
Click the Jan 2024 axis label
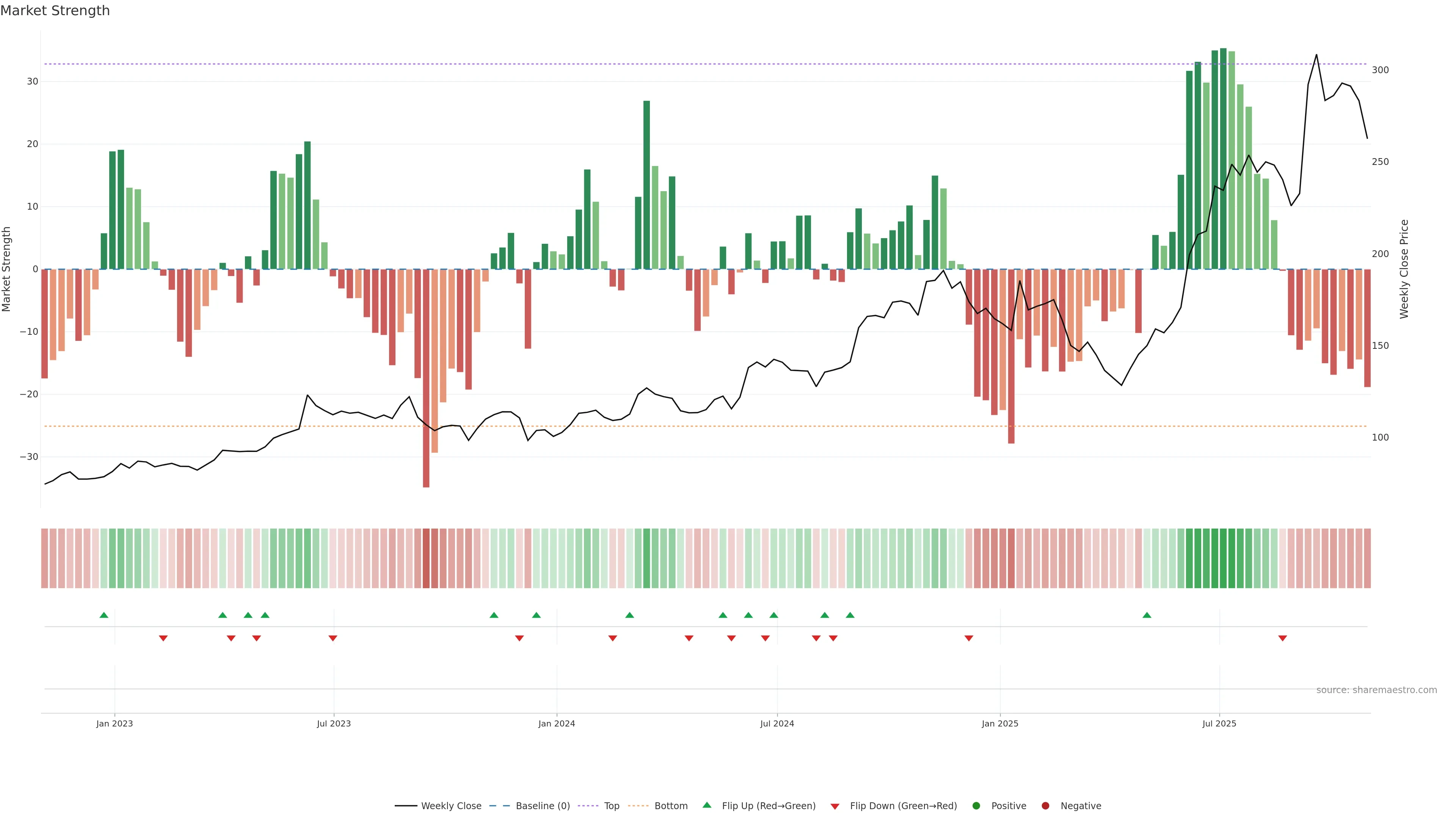coord(557,723)
